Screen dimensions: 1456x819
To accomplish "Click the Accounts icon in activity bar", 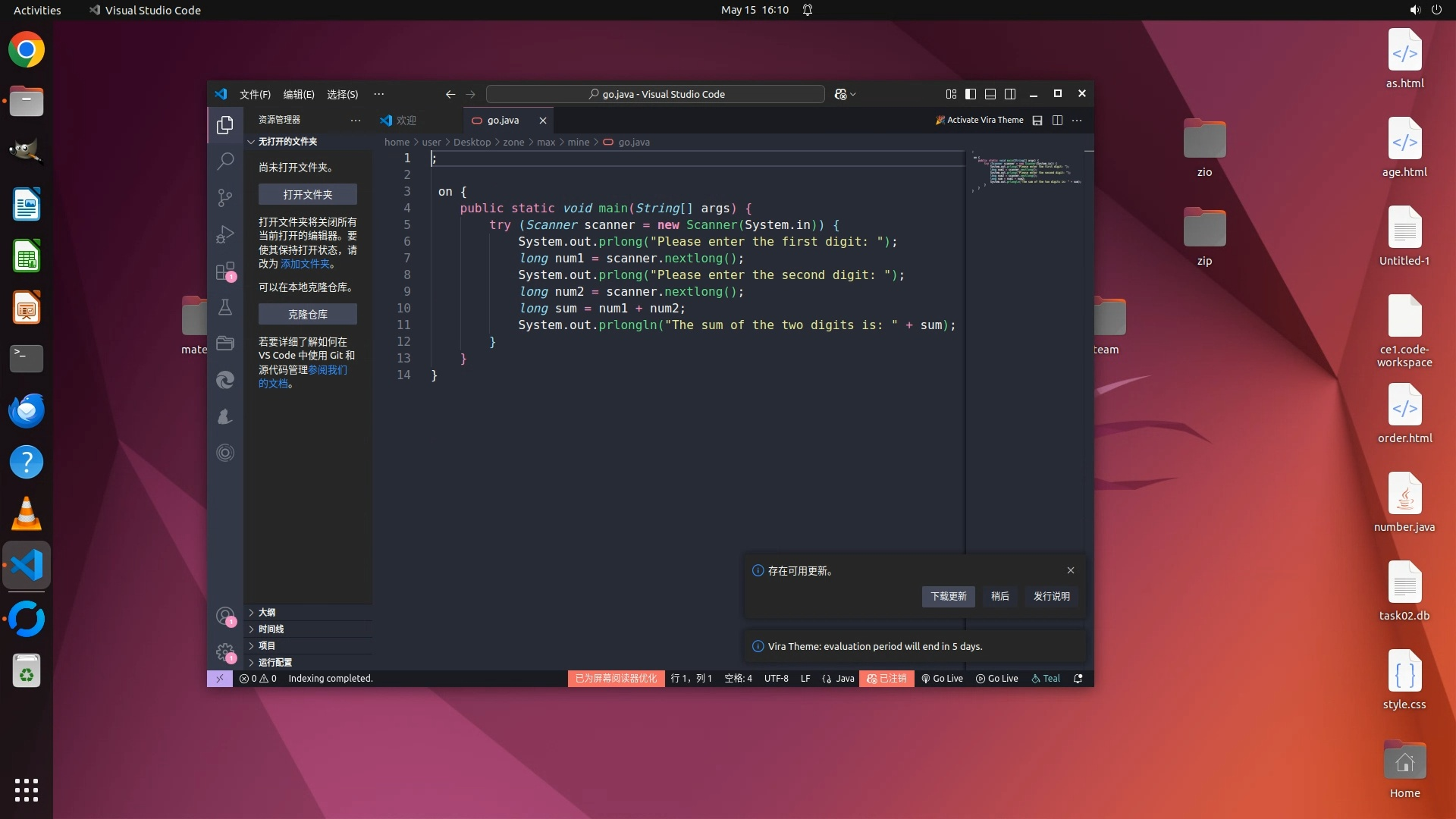I will point(224,616).
